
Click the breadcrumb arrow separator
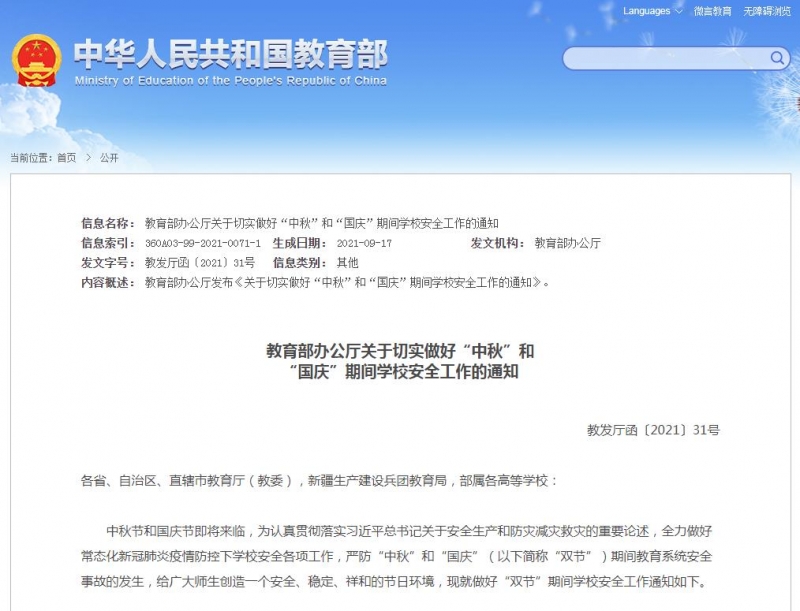tap(87, 158)
